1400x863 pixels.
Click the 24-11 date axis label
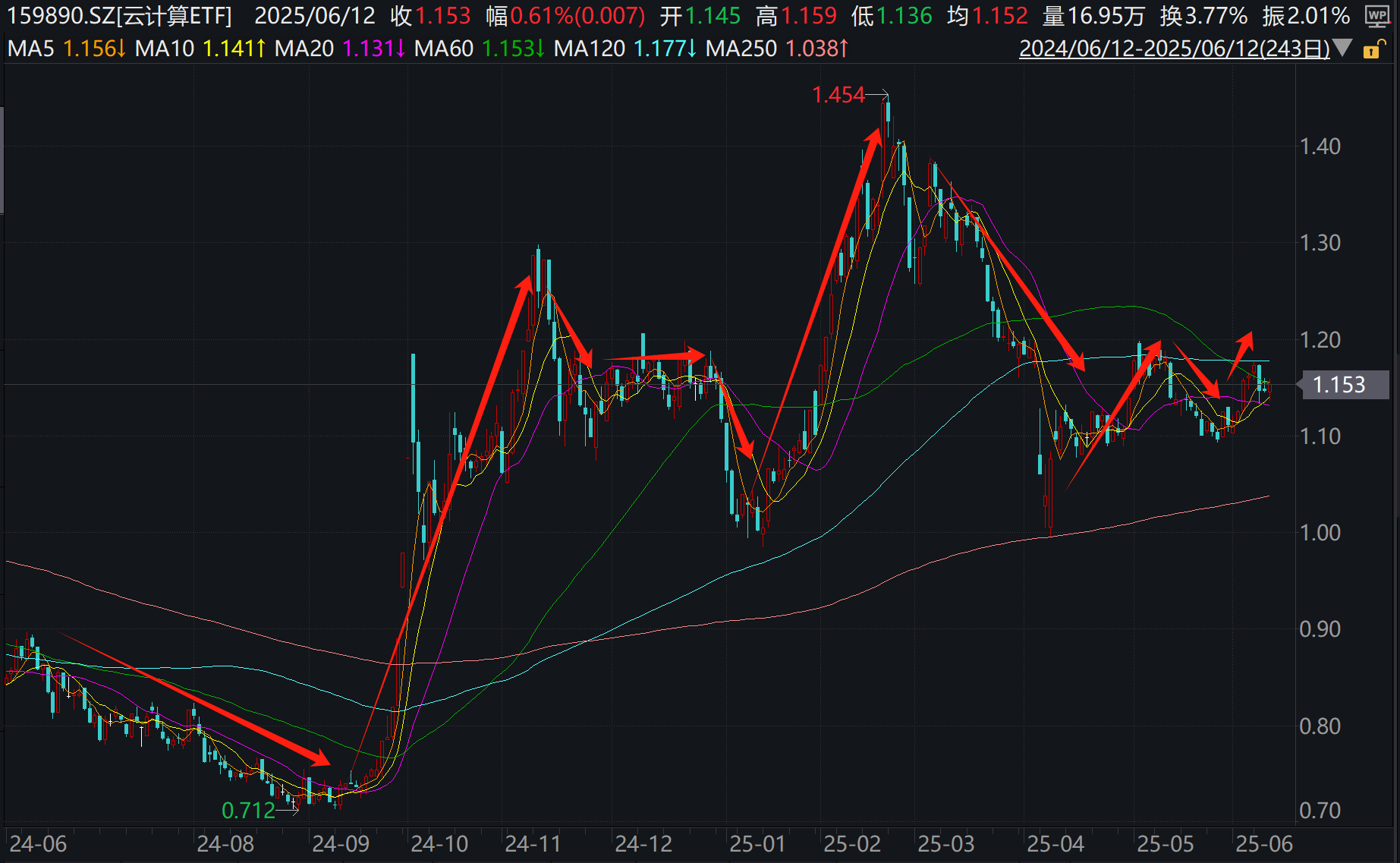tap(533, 844)
